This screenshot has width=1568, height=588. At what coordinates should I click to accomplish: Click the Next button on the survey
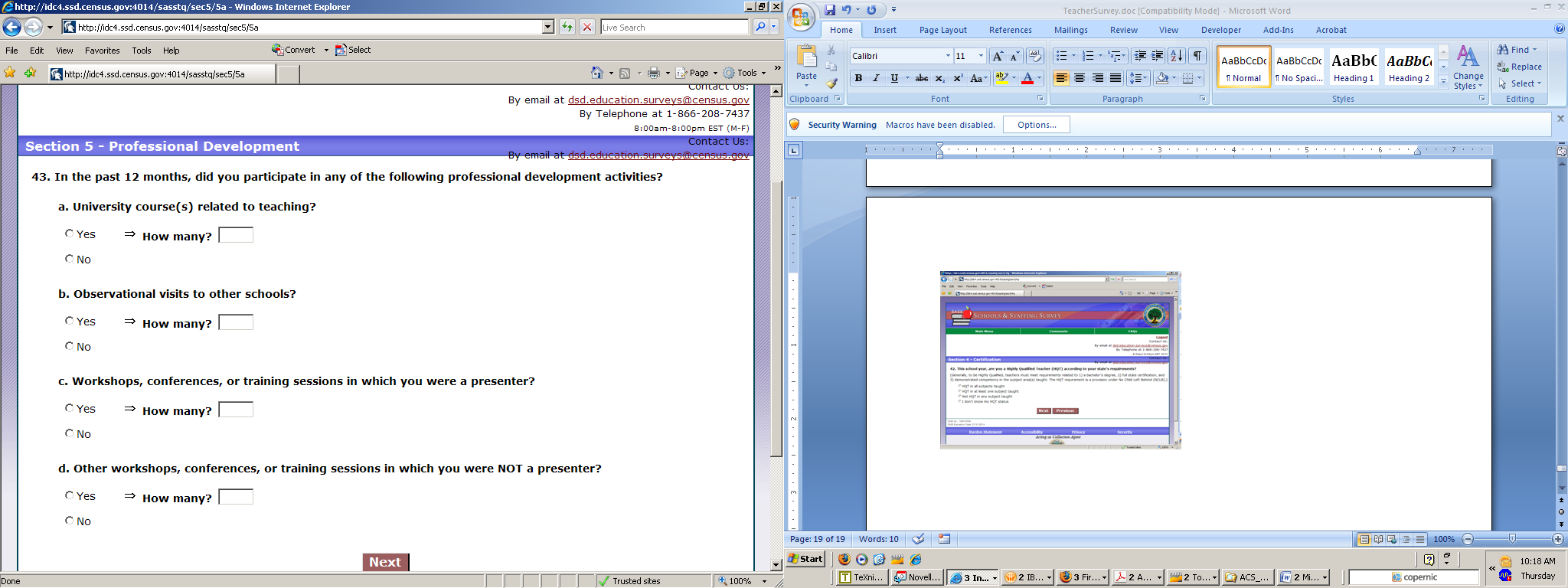coord(385,562)
